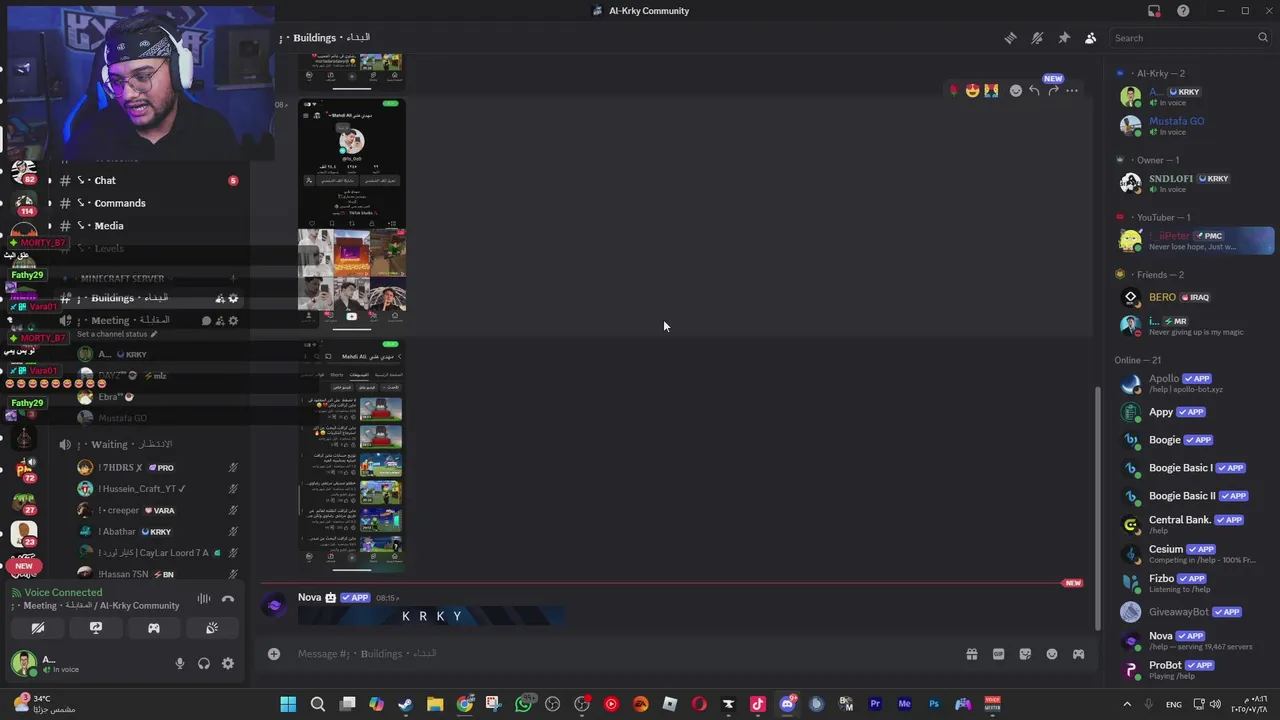
Task: Open the Chat text channel
Action: pos(148,181)
